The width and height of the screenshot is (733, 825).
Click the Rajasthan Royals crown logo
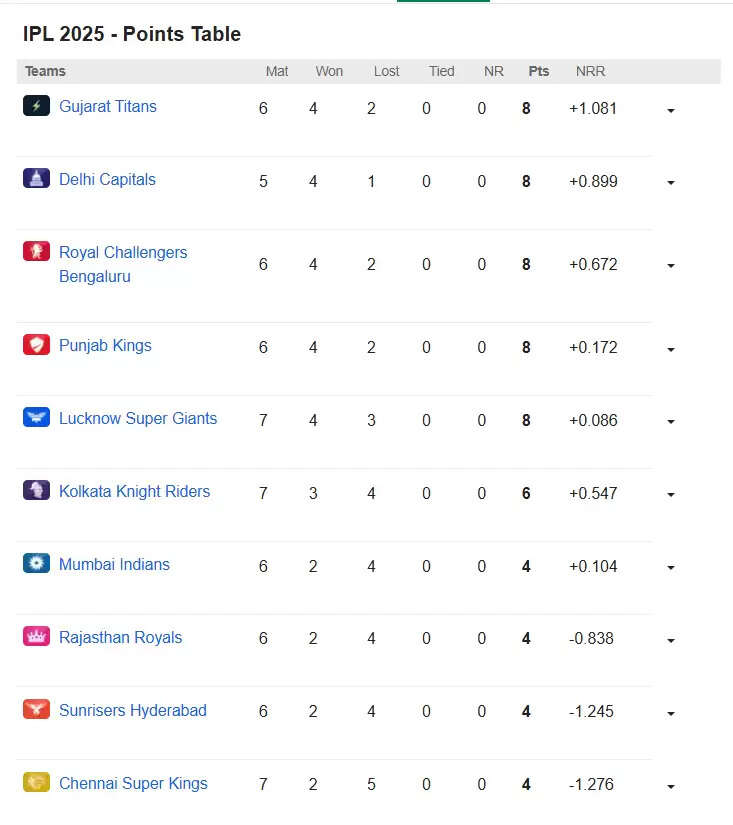point(36,637)
